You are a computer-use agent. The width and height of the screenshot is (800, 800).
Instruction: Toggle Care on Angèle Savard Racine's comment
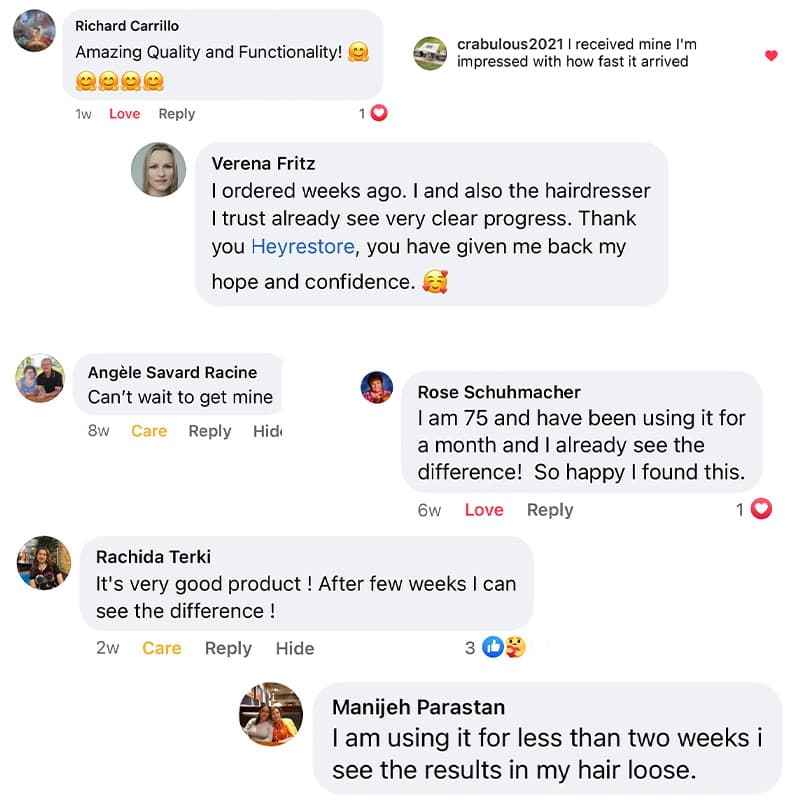pos(149,431)
